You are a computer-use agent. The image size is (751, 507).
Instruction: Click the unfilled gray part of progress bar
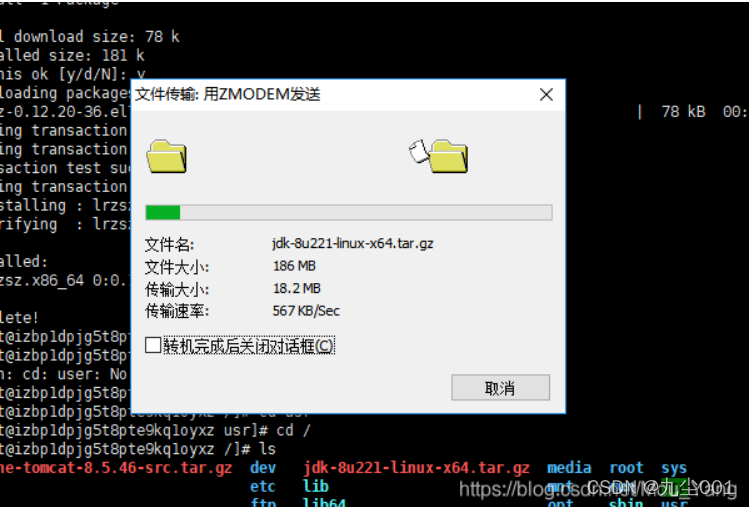(365, 213)
